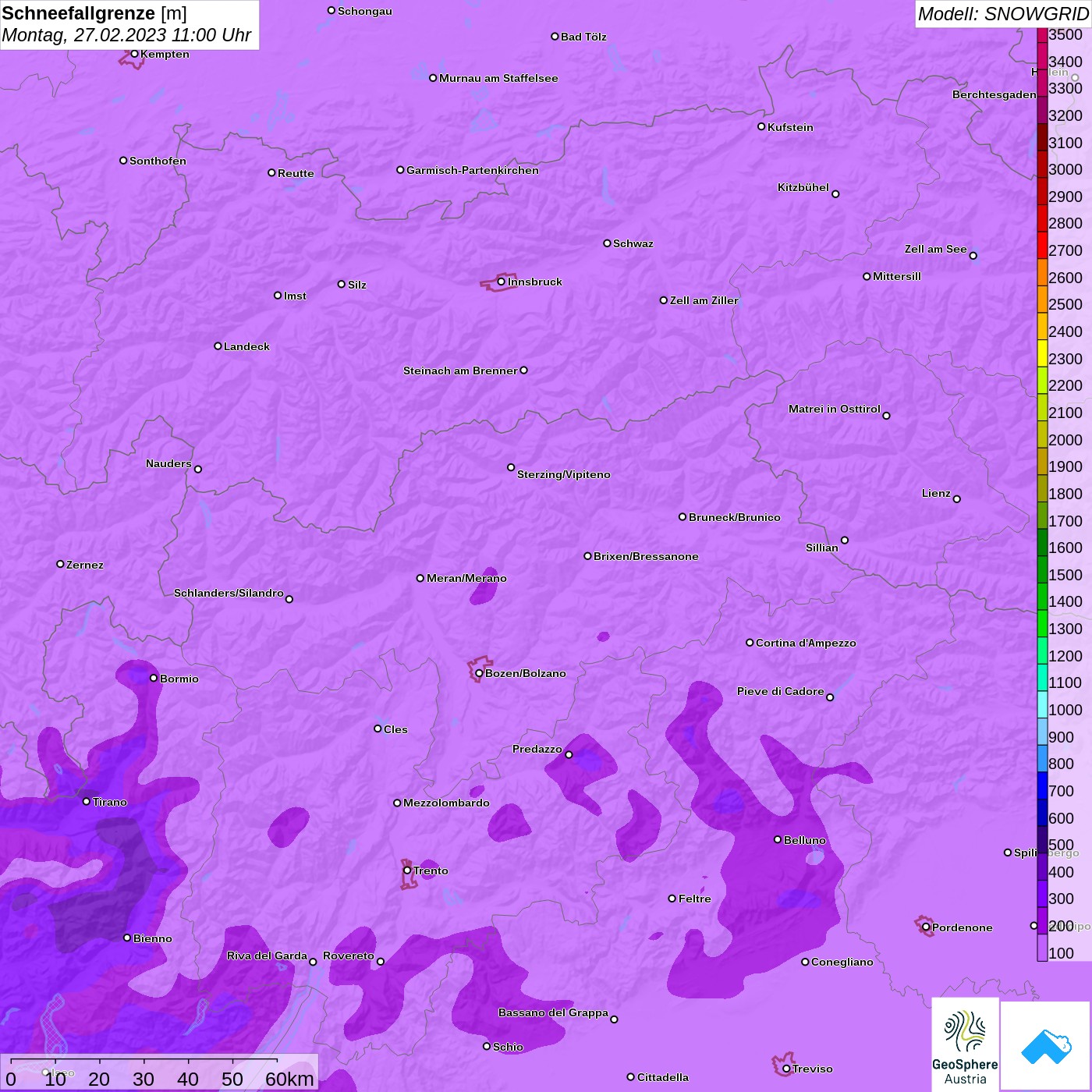Click the "Berchtesgaden" map label
Screen dimensions: 1092x1092
point(994,94)
